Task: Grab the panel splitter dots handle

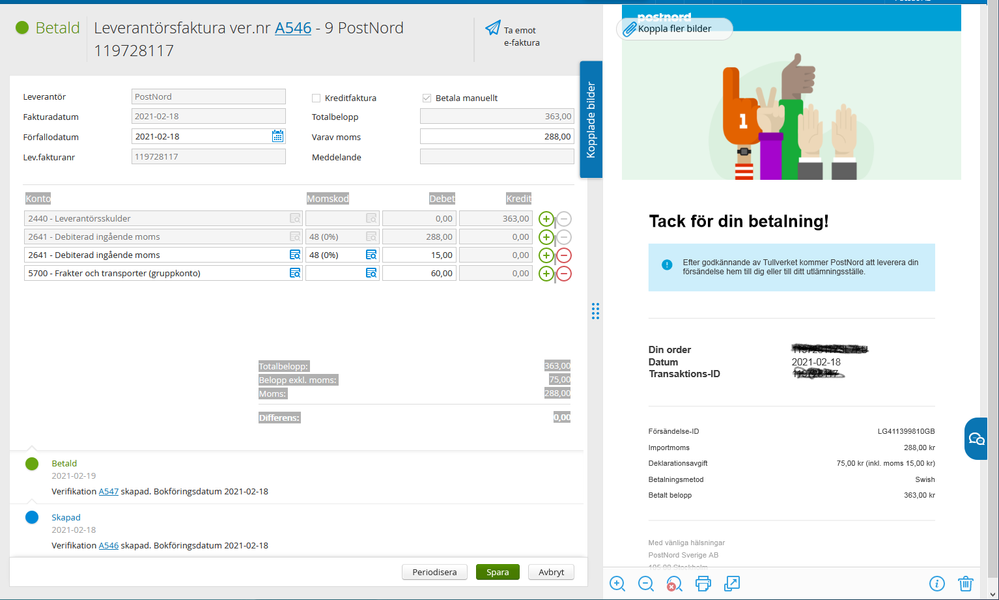Action: click(595, 311)
